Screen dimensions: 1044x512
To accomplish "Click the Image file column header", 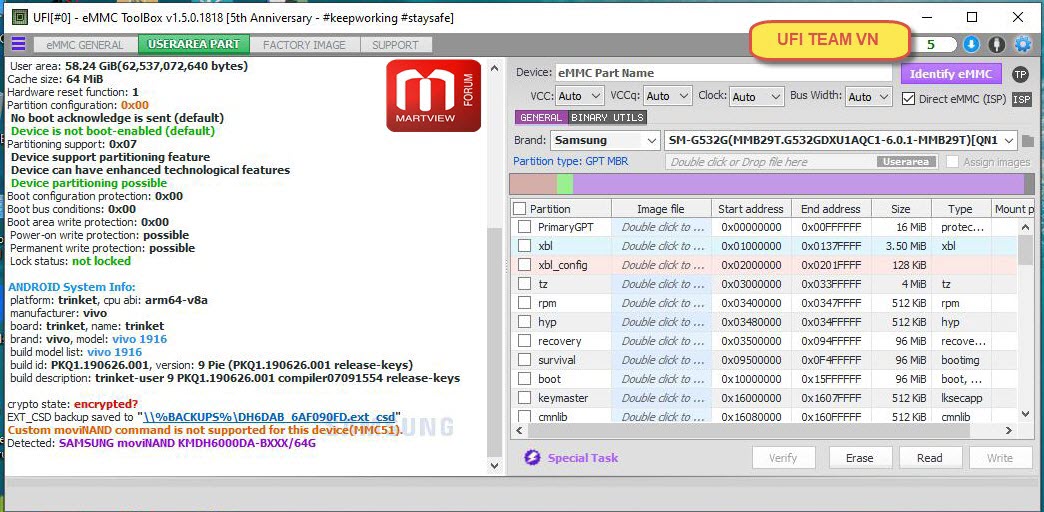I will click(660, 208).
